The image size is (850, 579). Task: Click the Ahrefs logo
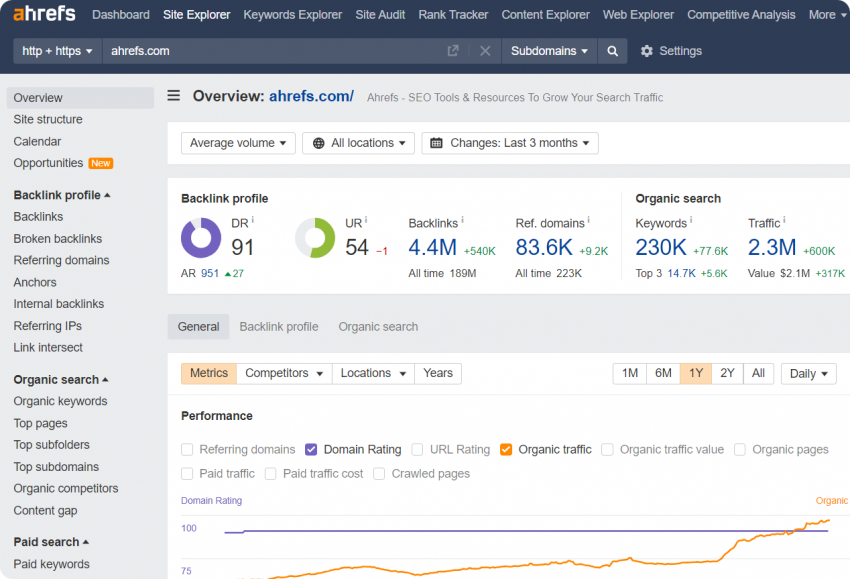coord(44,14)
